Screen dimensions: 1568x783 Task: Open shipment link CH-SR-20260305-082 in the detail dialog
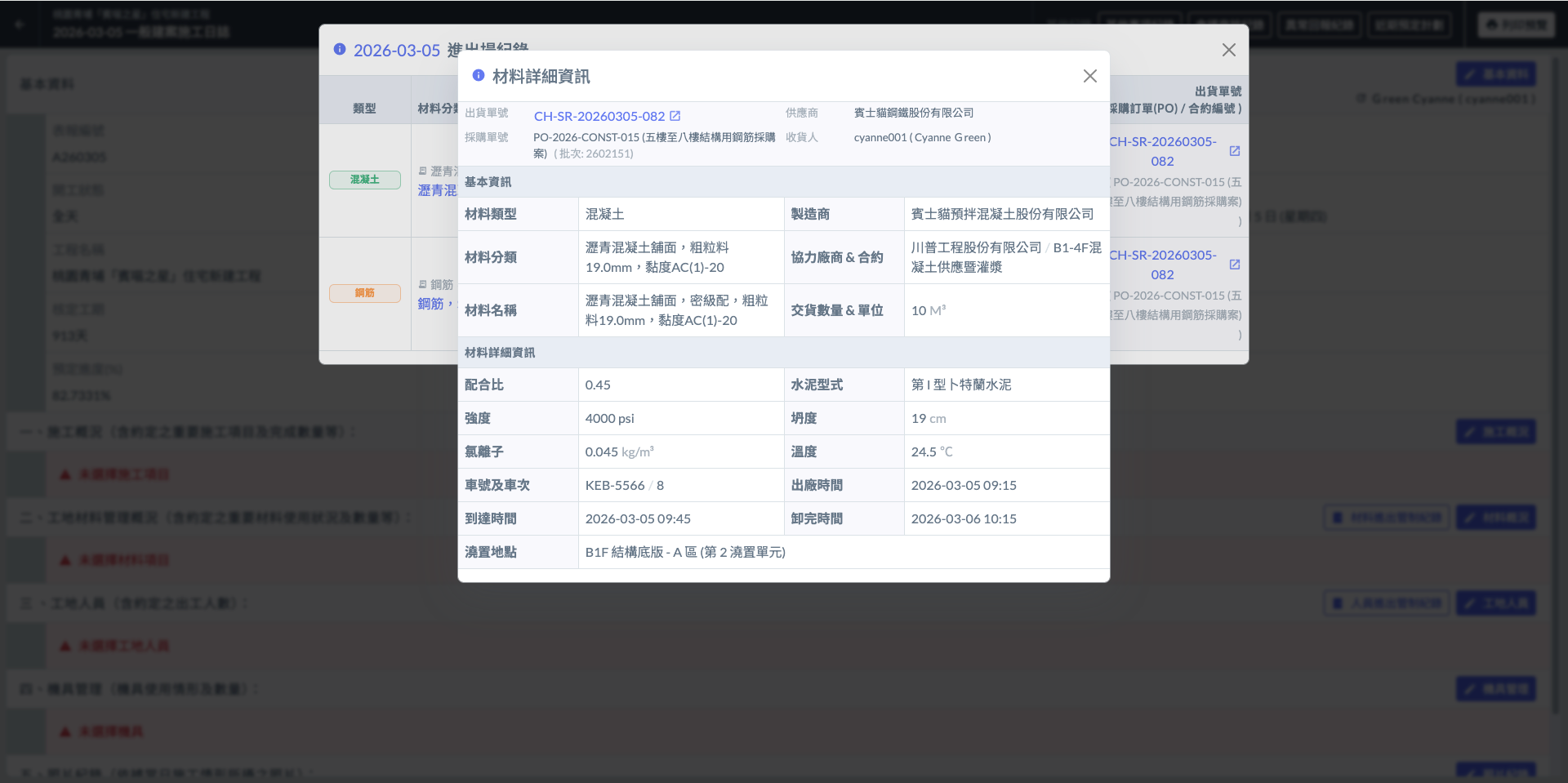[x=599, y=116]
